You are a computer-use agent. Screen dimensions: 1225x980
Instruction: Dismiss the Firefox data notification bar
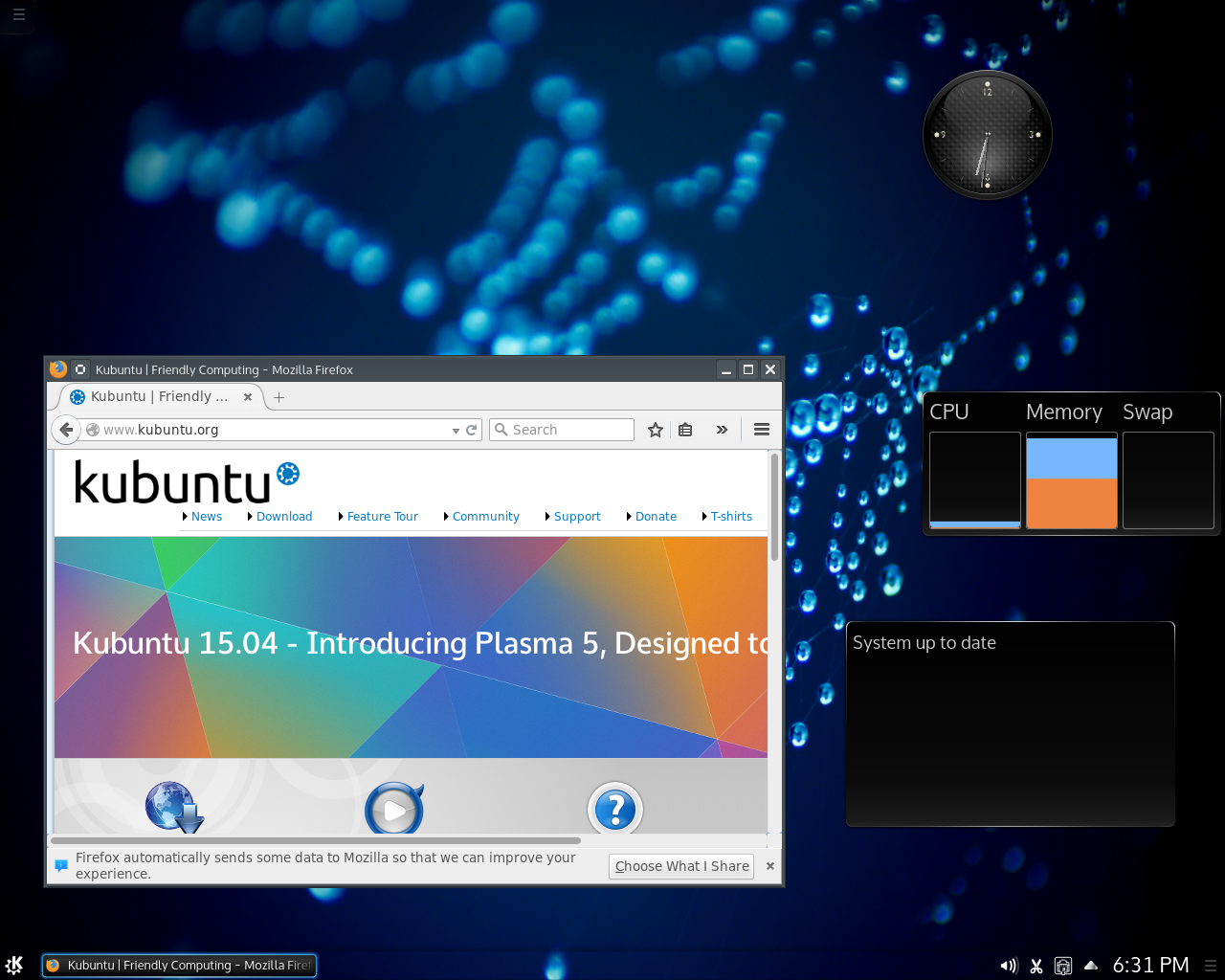pos(770,866)
